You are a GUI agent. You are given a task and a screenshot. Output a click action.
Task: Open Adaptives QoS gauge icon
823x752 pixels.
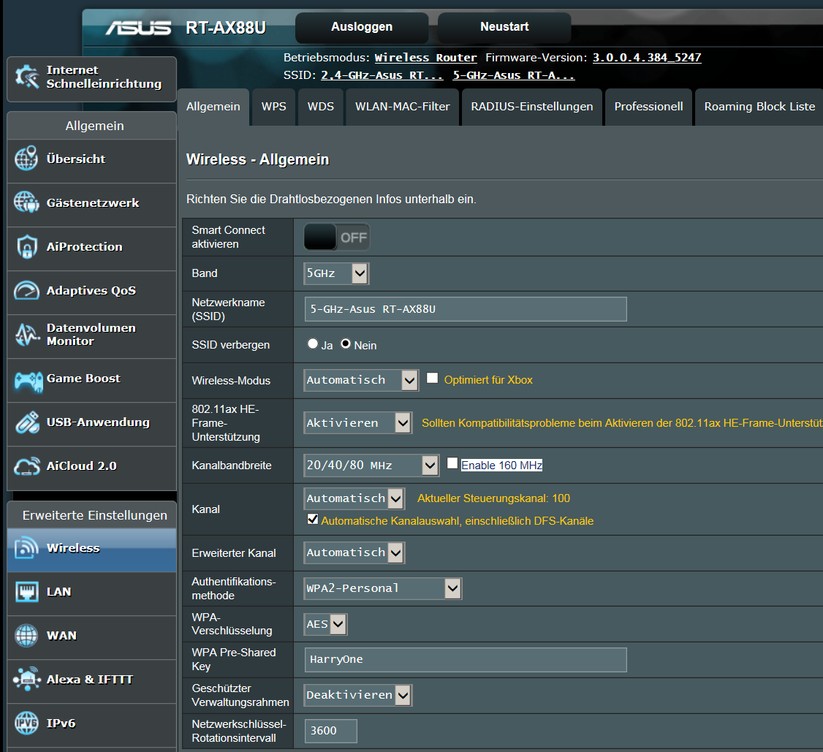pyautogui.click(x=27, y=291)
